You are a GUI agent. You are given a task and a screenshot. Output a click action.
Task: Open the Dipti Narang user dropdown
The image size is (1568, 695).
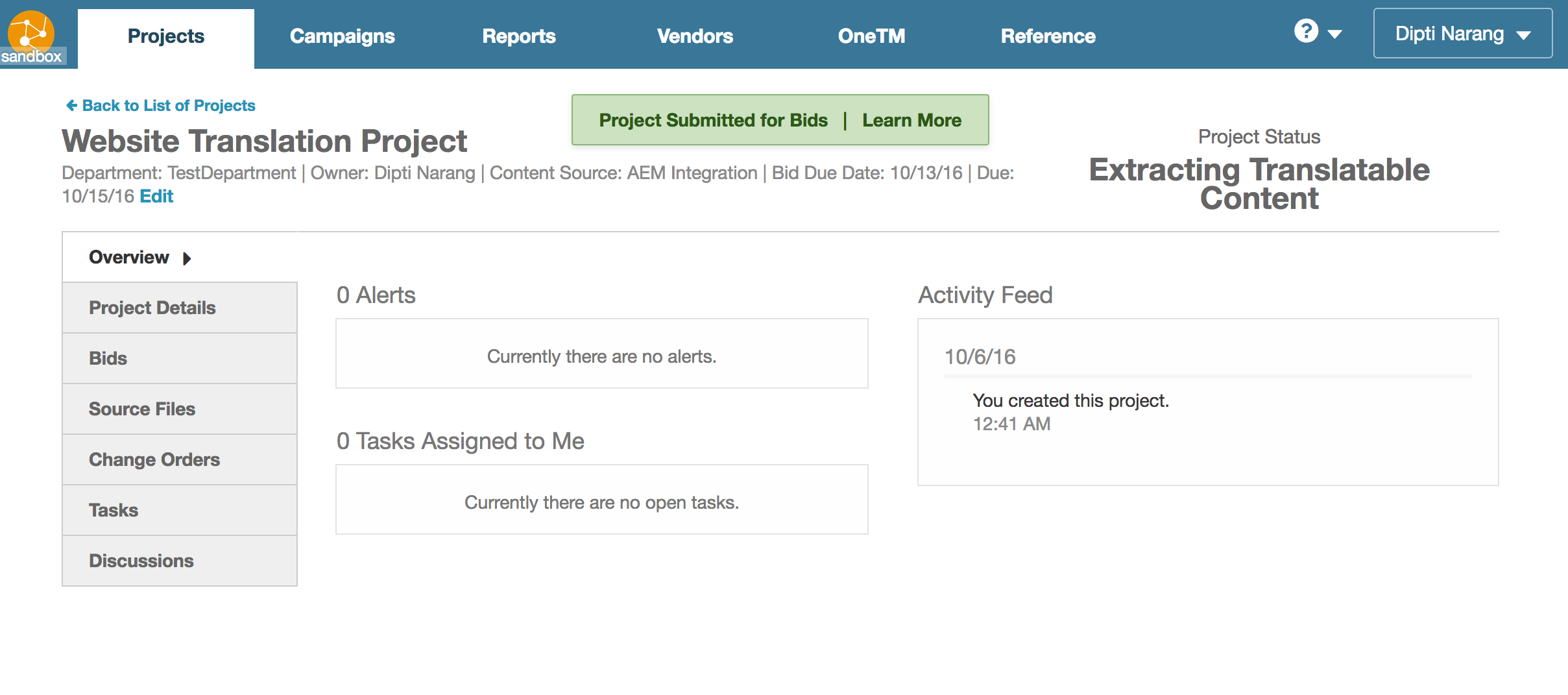coord(1462,34)
